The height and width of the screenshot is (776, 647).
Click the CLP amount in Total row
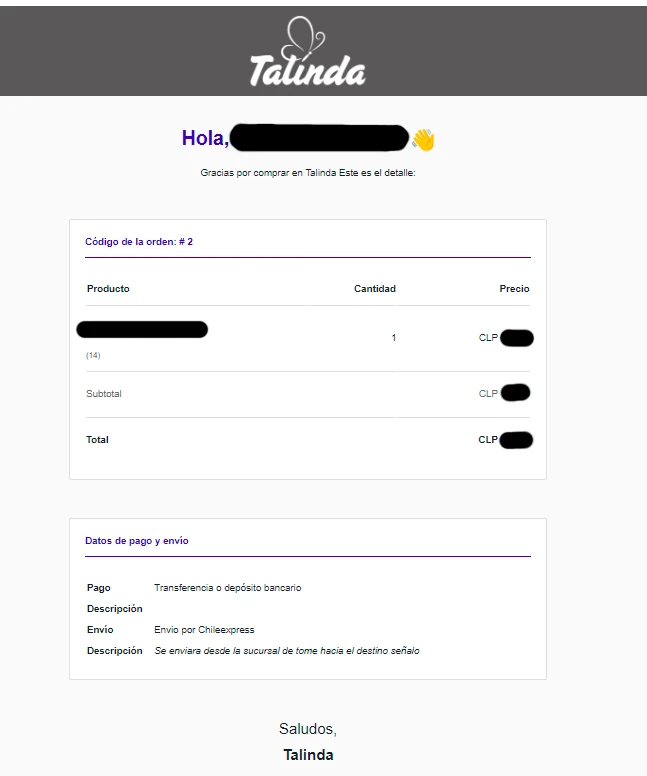coord(505,440)
